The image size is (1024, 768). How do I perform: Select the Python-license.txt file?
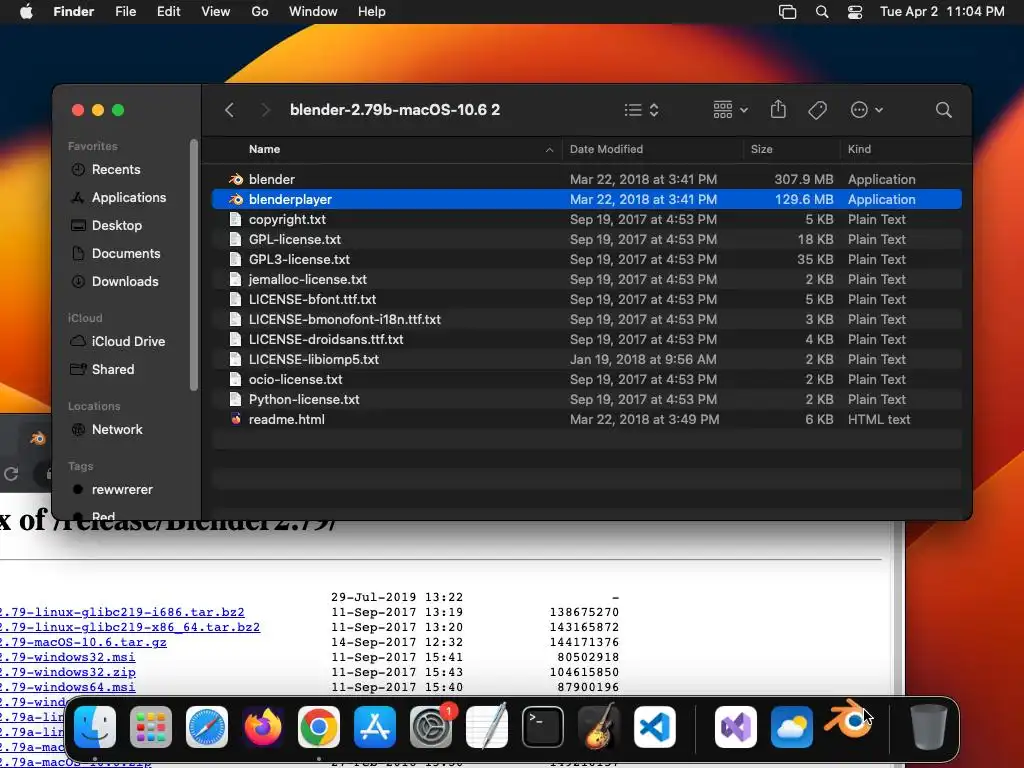586,400
